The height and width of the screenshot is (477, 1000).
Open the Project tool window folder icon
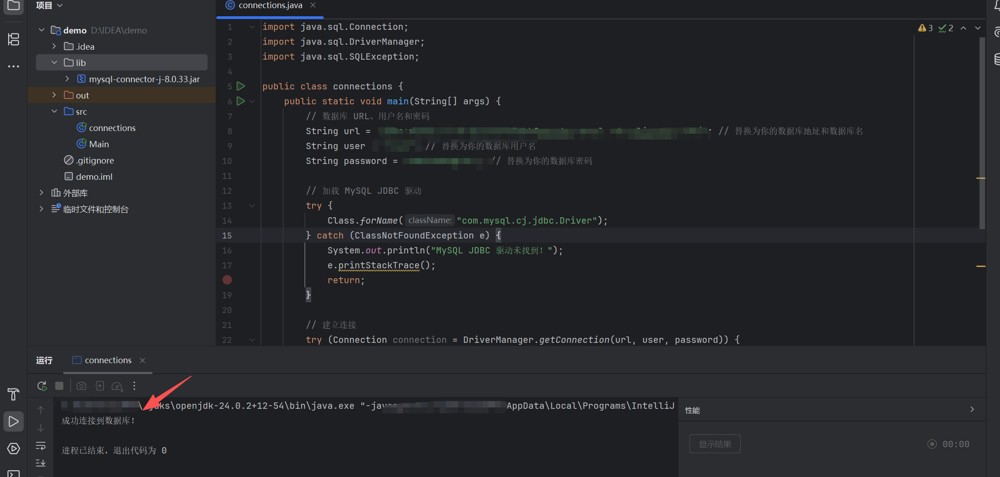[x=13, y=6]
